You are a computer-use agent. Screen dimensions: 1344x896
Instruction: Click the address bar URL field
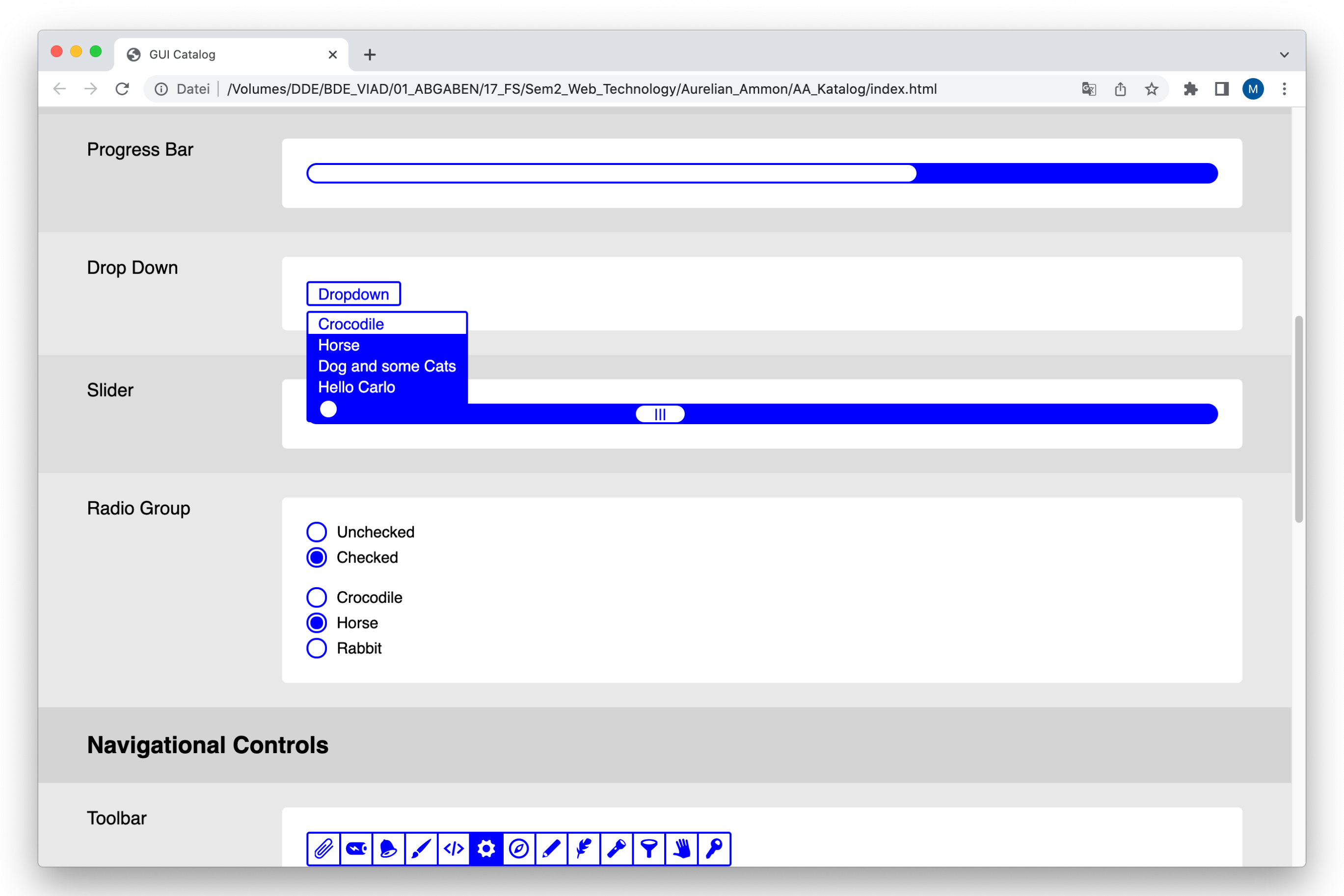pos(582,89)
